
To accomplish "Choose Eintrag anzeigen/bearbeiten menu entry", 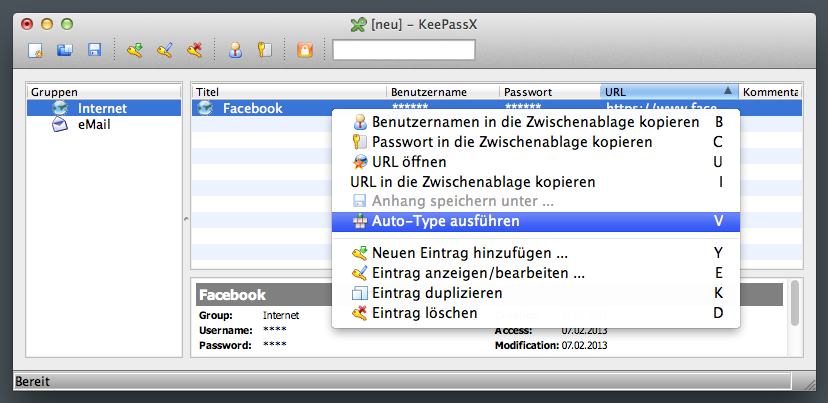I will point(536,273).
